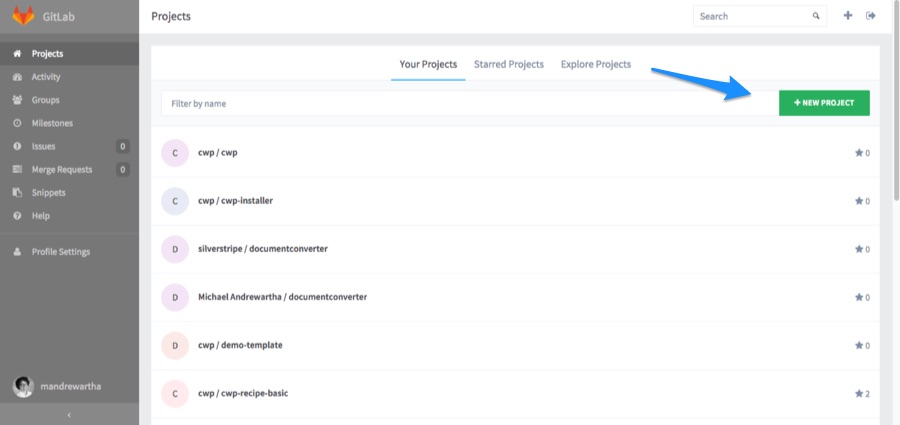This screenshot has width=900, height=425.
Task: Click the C avatar of cwp / cwp
Action: tap(175, 153)
